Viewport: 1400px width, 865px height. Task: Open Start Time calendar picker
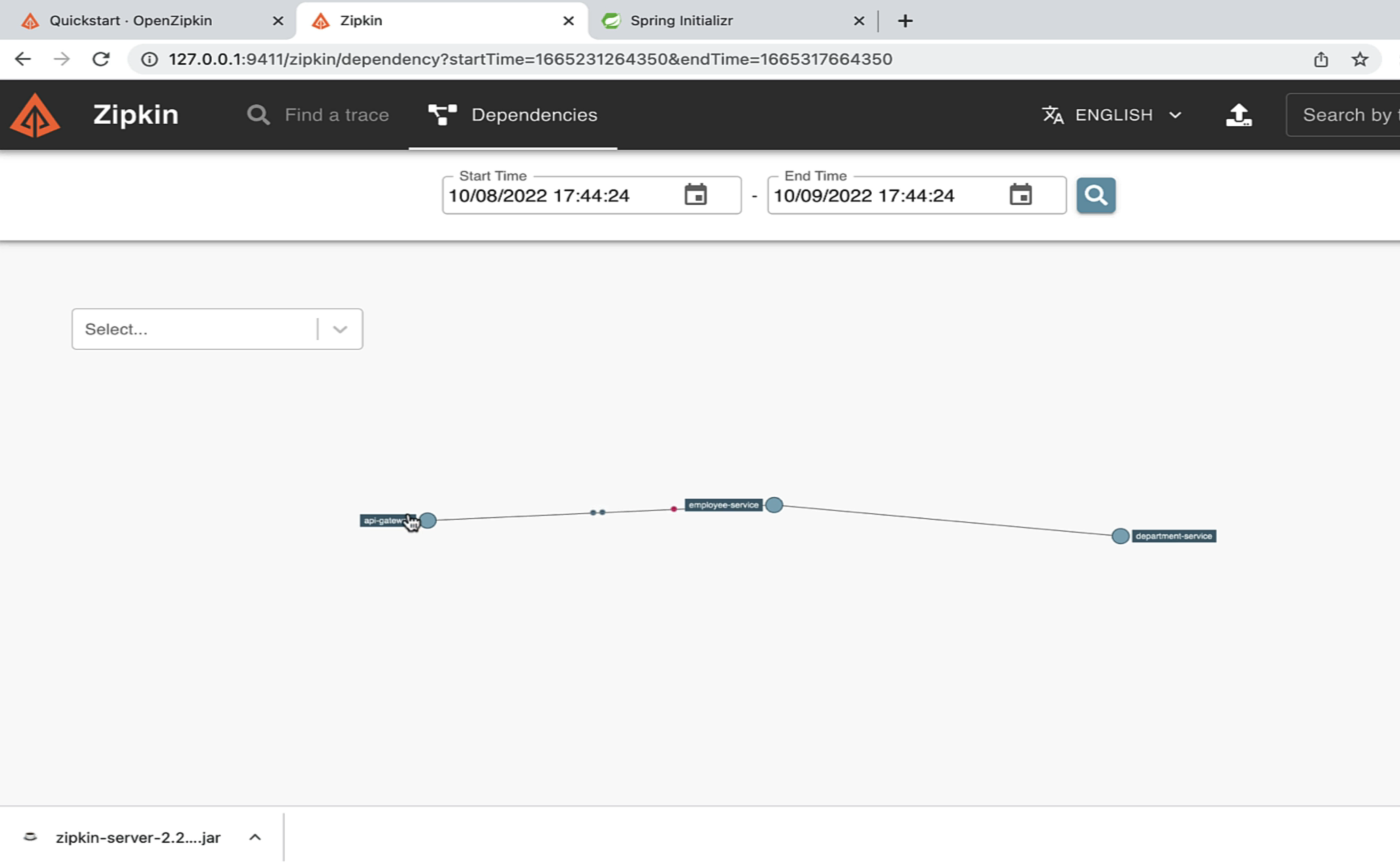click(695, 195)
